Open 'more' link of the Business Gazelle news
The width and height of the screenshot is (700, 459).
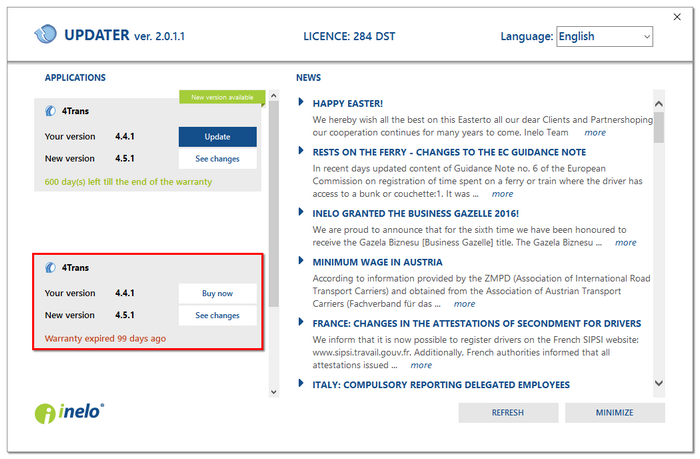(625, 242)
